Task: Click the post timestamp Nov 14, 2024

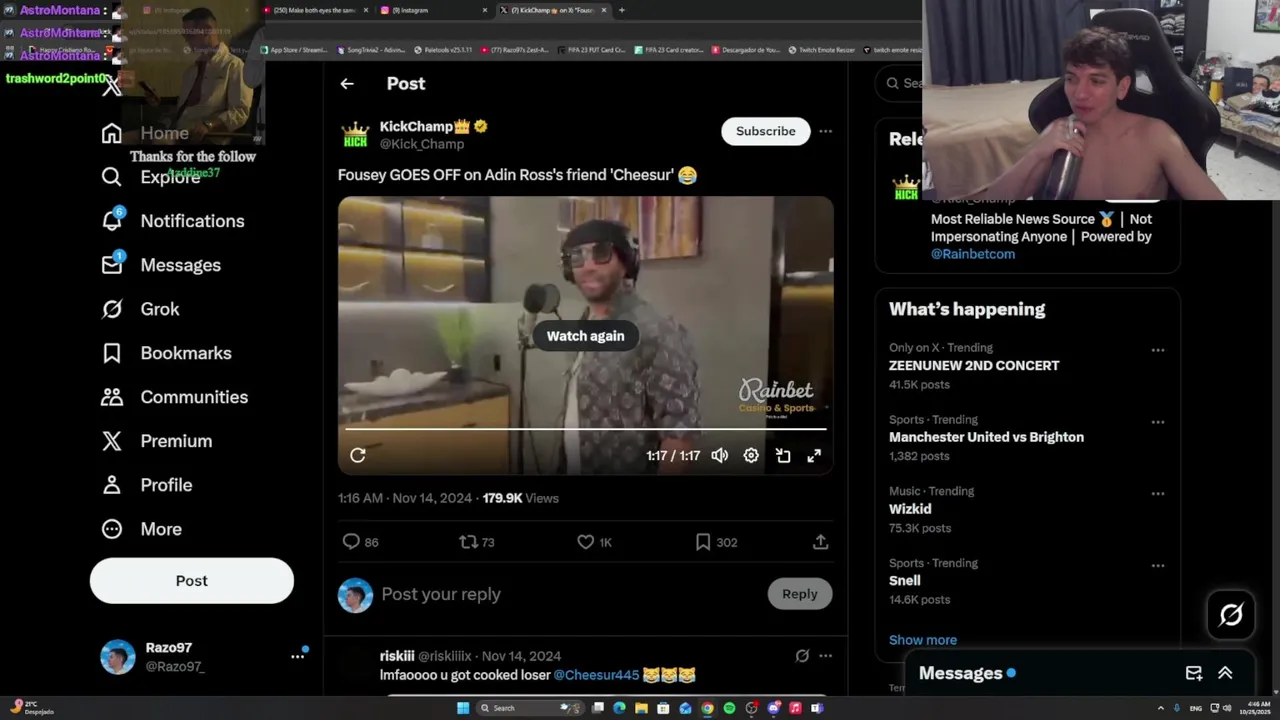Action: point(432,498)
